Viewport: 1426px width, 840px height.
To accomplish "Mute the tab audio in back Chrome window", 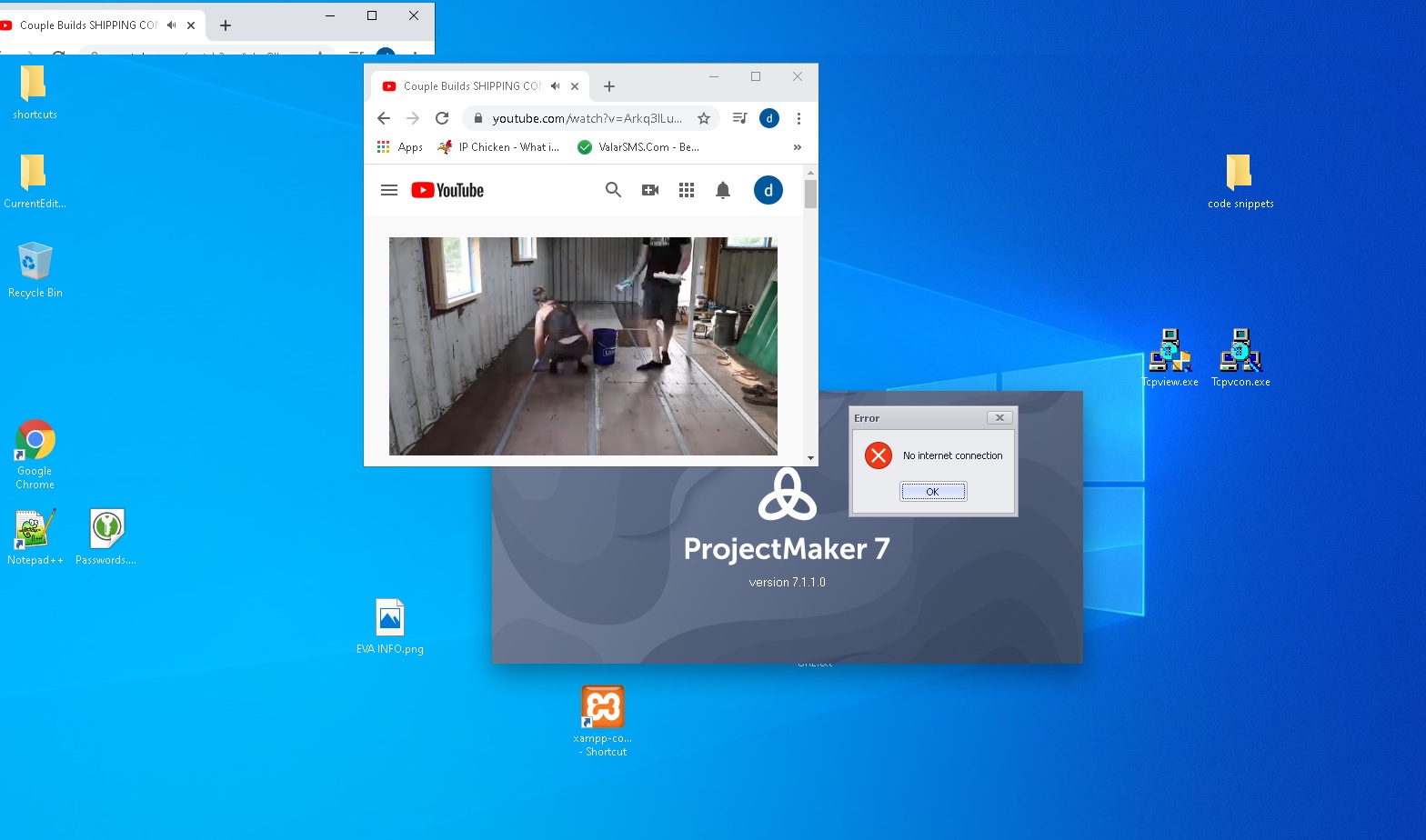I will (x=171, y=25).
